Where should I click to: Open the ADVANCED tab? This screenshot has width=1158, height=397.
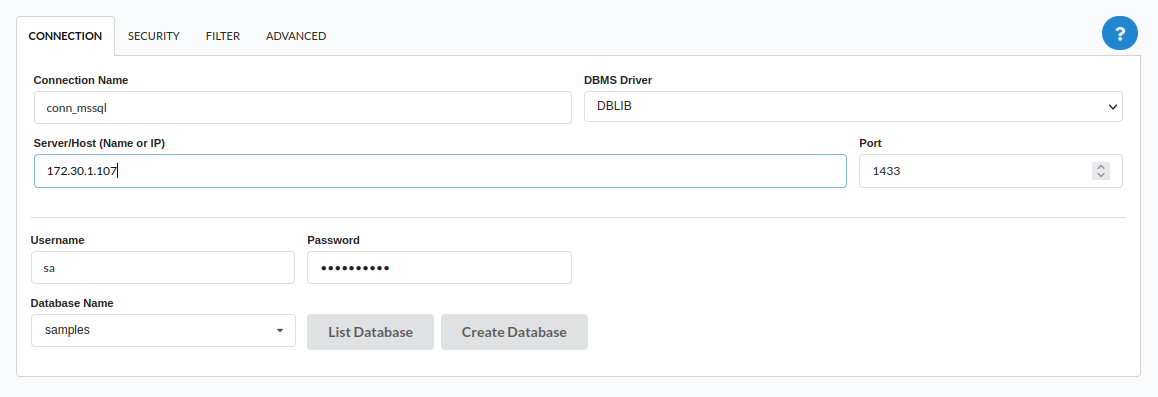tap(296, 36)
